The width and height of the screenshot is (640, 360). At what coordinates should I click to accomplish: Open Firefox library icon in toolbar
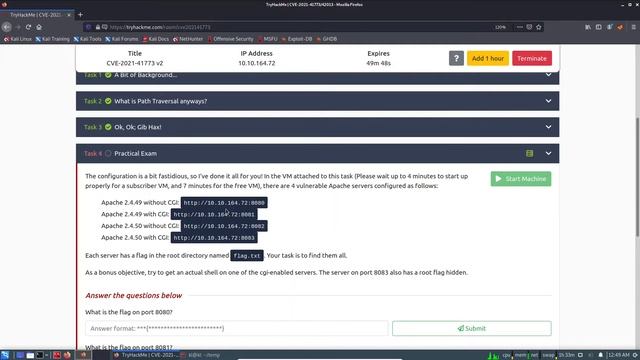click(588, 27)
